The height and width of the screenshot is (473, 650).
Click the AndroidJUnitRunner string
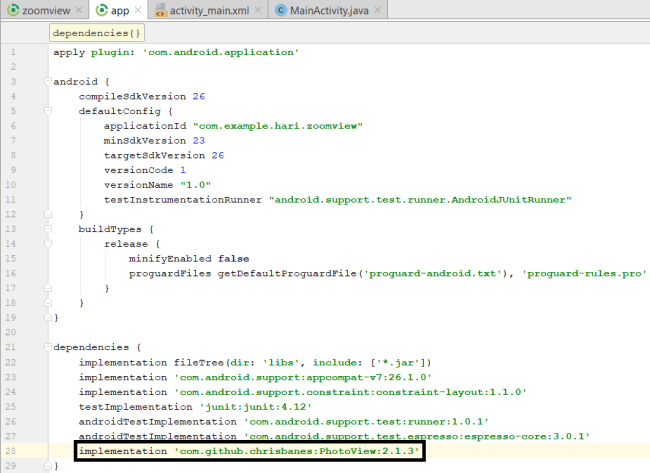[x=420, y=200]
